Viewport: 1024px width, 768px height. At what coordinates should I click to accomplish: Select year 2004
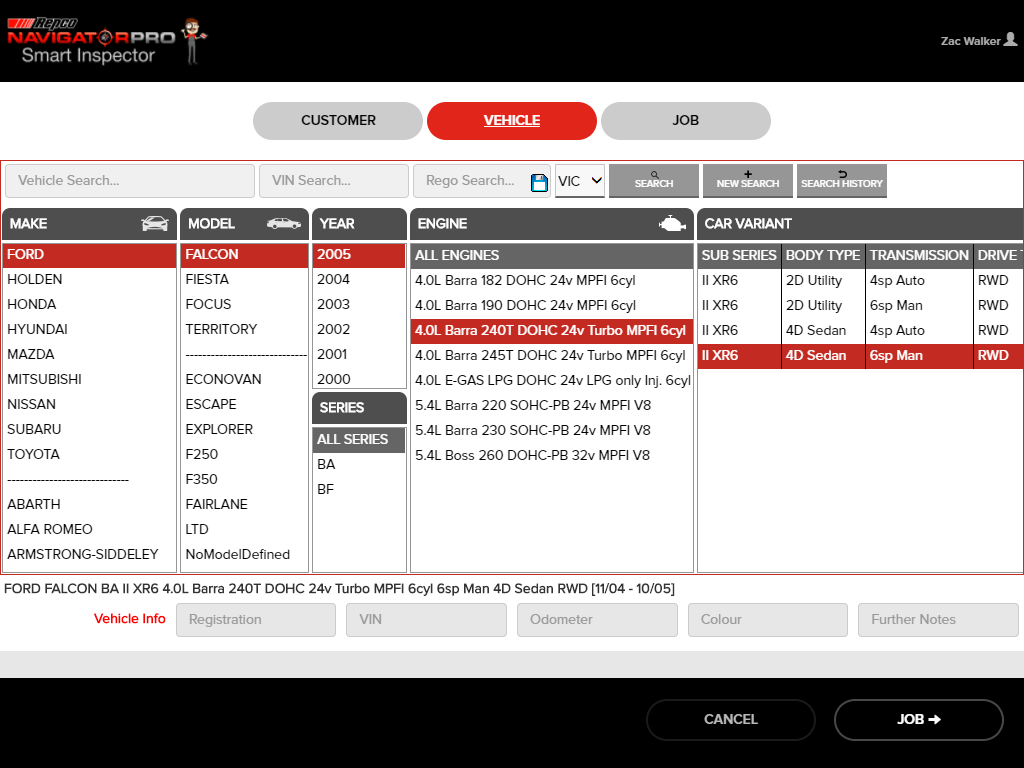coord(359,280)
